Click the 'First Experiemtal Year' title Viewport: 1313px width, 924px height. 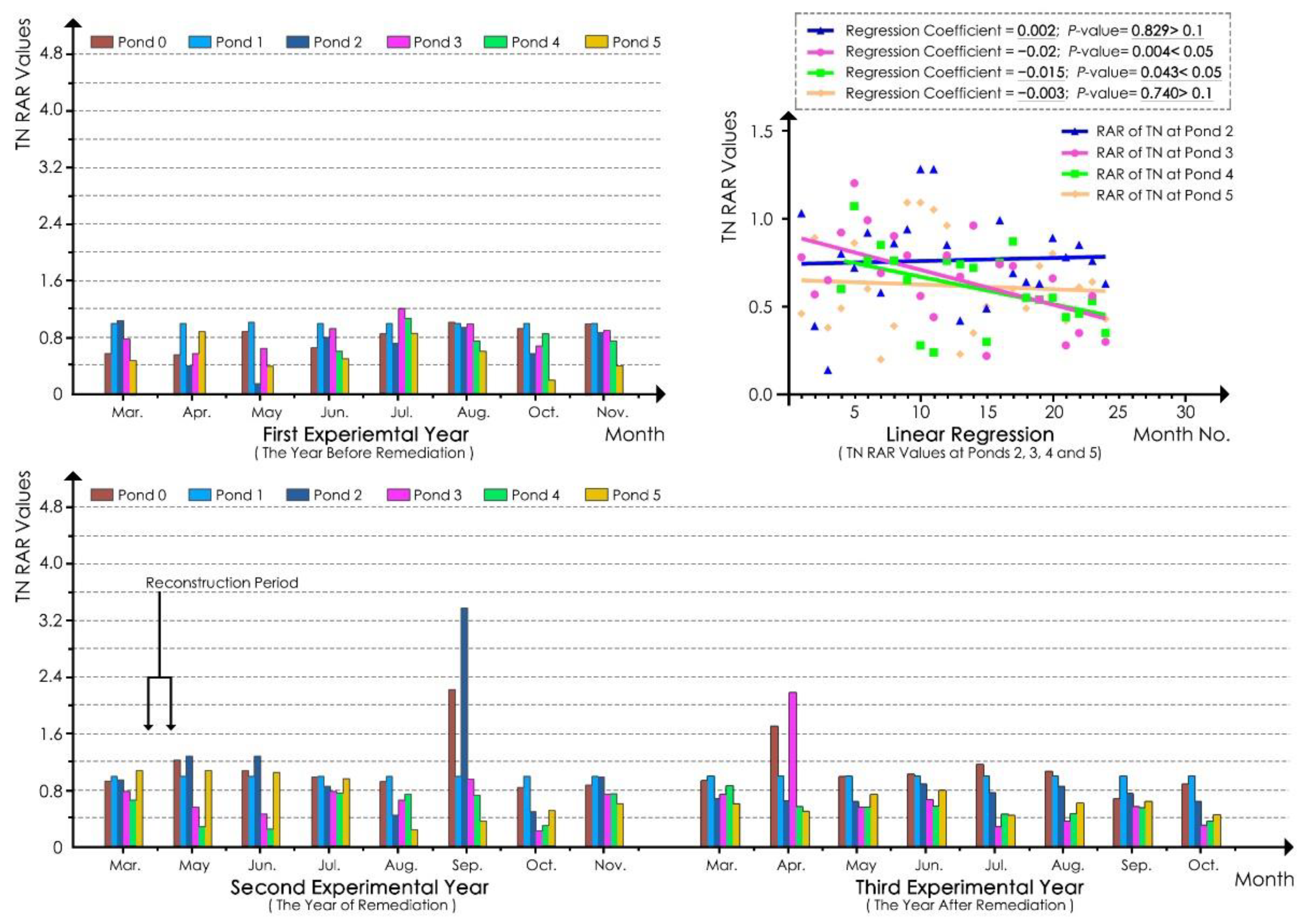pyautogui.click(x=365, y=434)
